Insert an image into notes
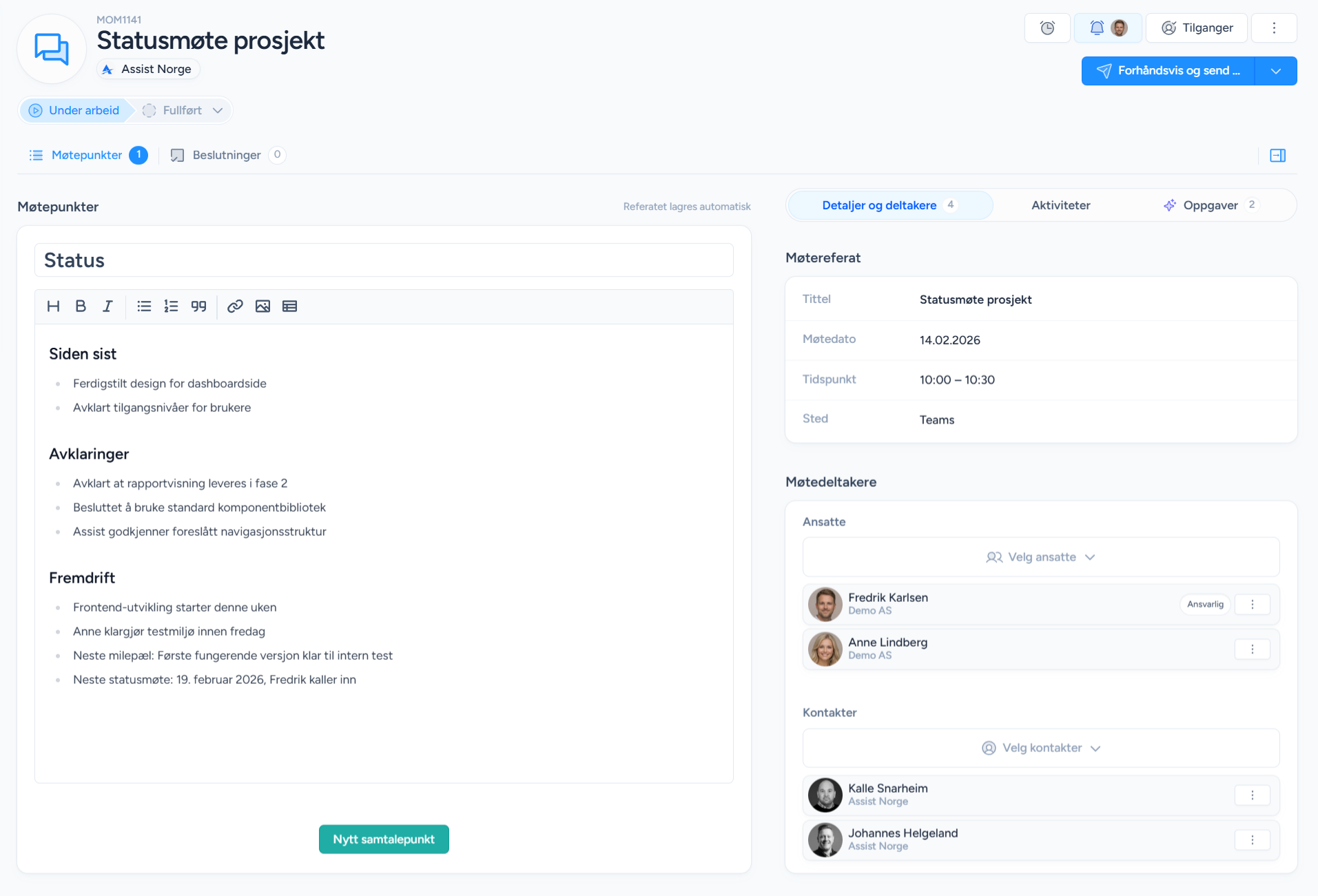This screenshot has width=1318, height=896. point(262,306)
